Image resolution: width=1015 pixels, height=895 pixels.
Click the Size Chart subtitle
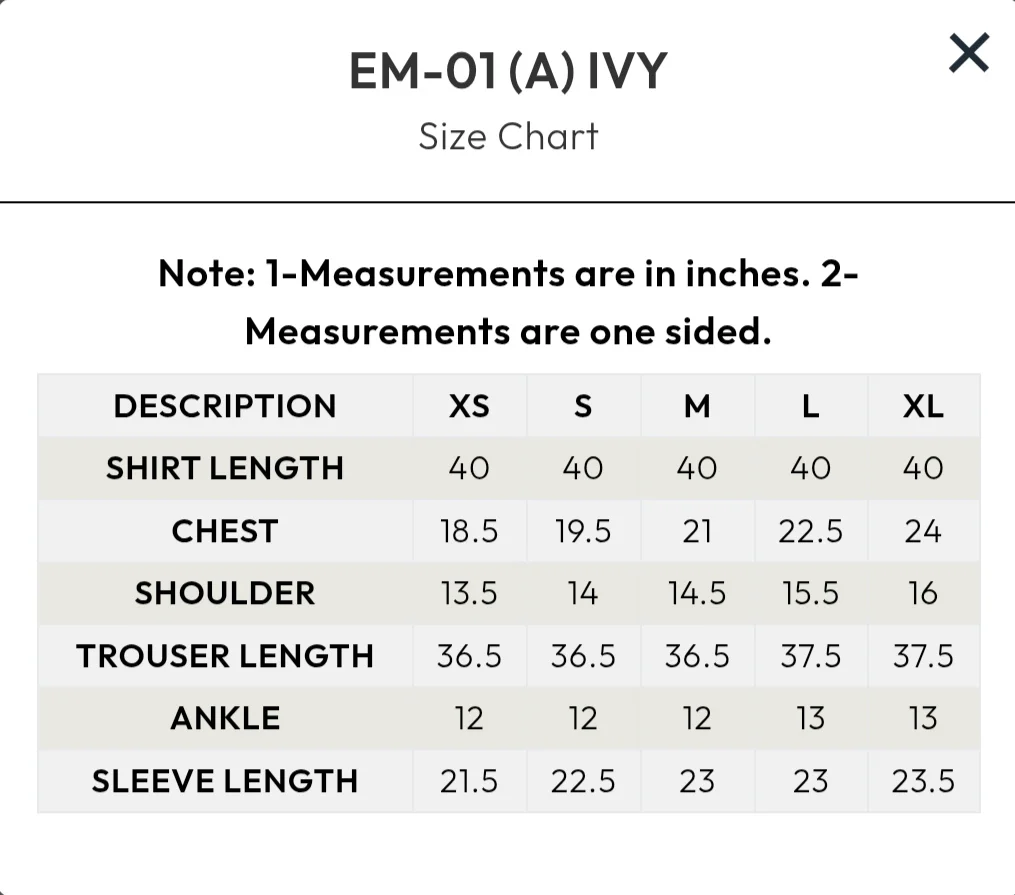coord(507,136)
